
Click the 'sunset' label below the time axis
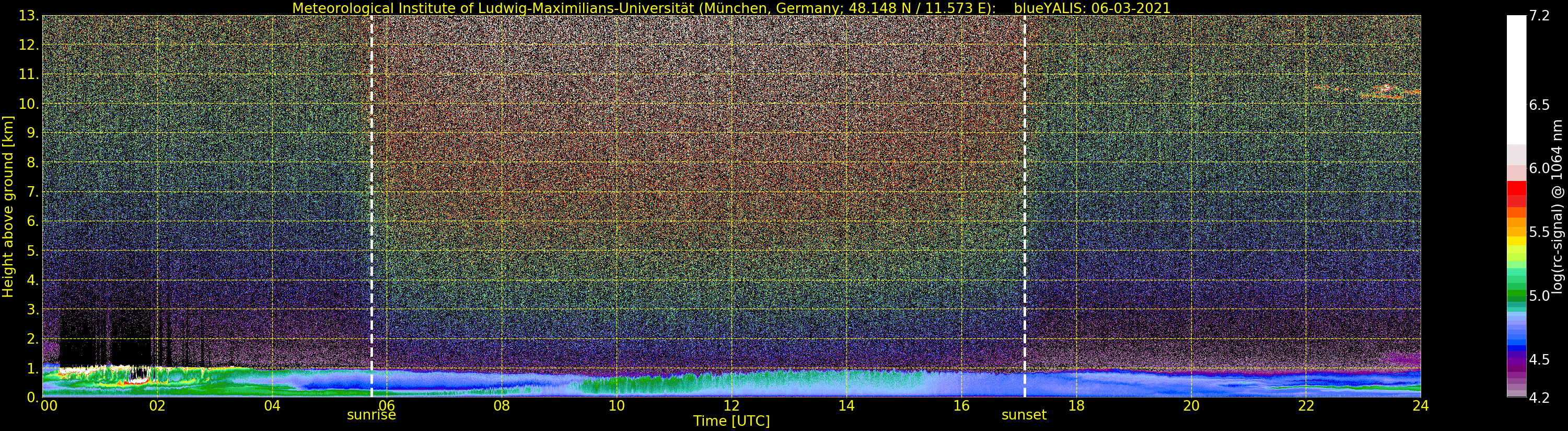[x=1024, y=415]
